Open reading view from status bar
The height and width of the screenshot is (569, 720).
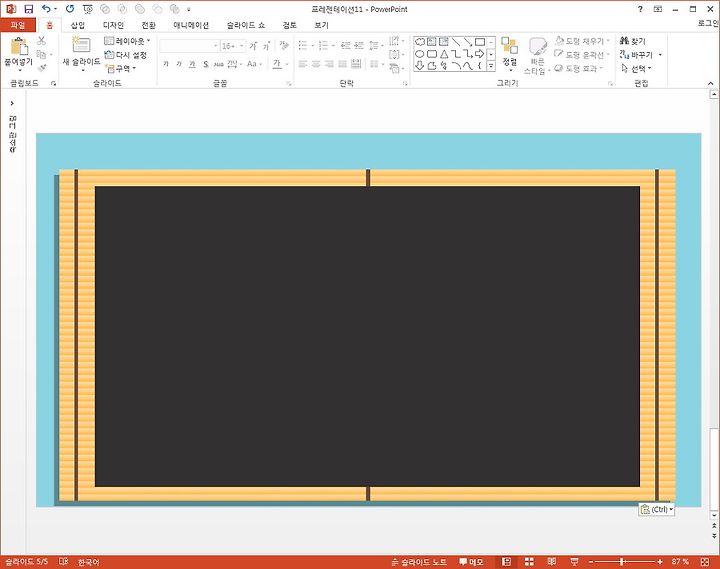click(552, 562)
